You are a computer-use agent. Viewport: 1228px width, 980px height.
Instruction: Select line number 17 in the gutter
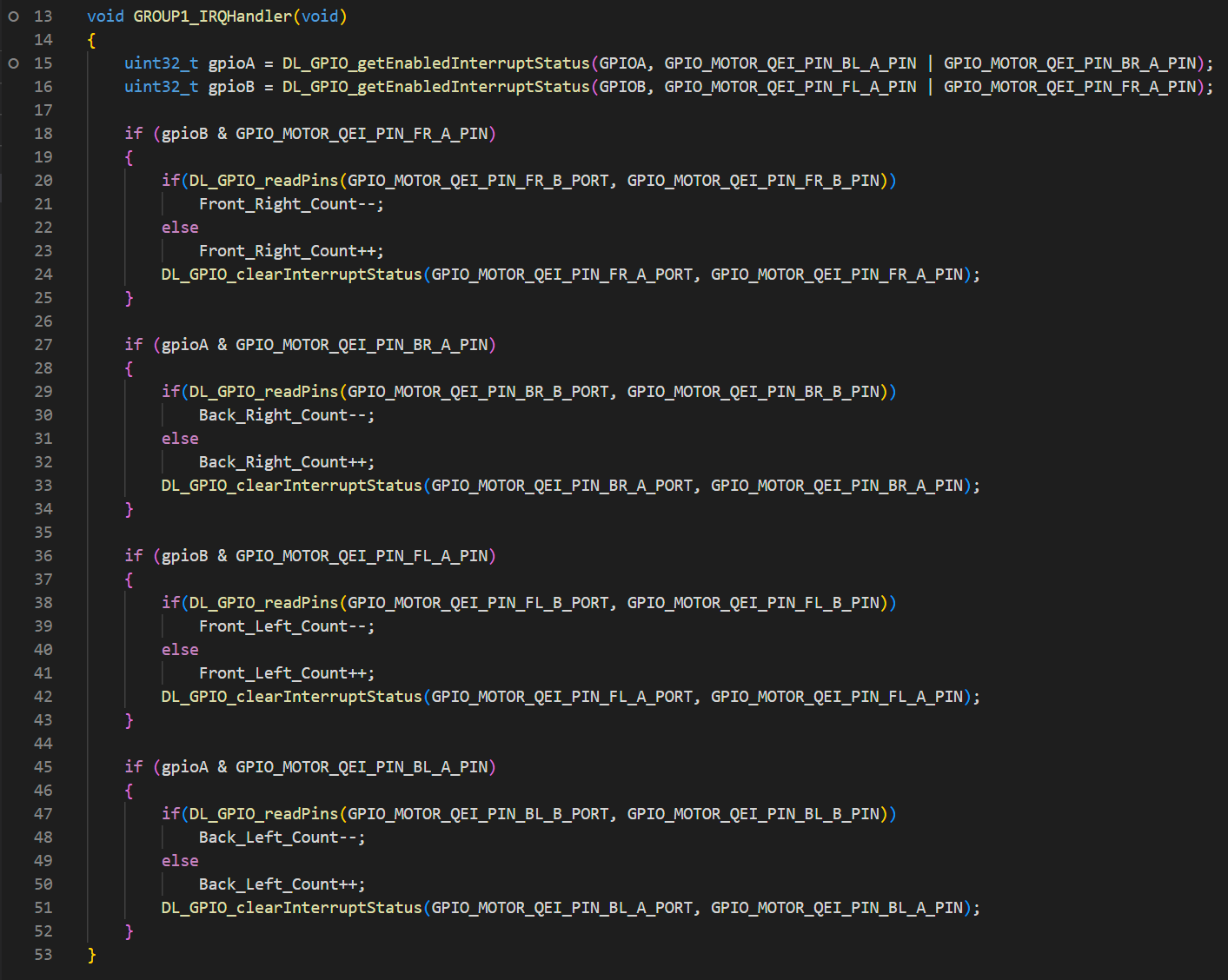click(43, 110)
